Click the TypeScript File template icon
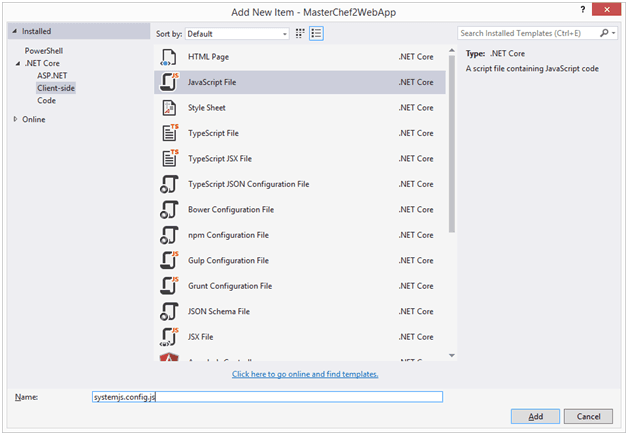This screenshot has width=628, height=435. pos(170,133)
